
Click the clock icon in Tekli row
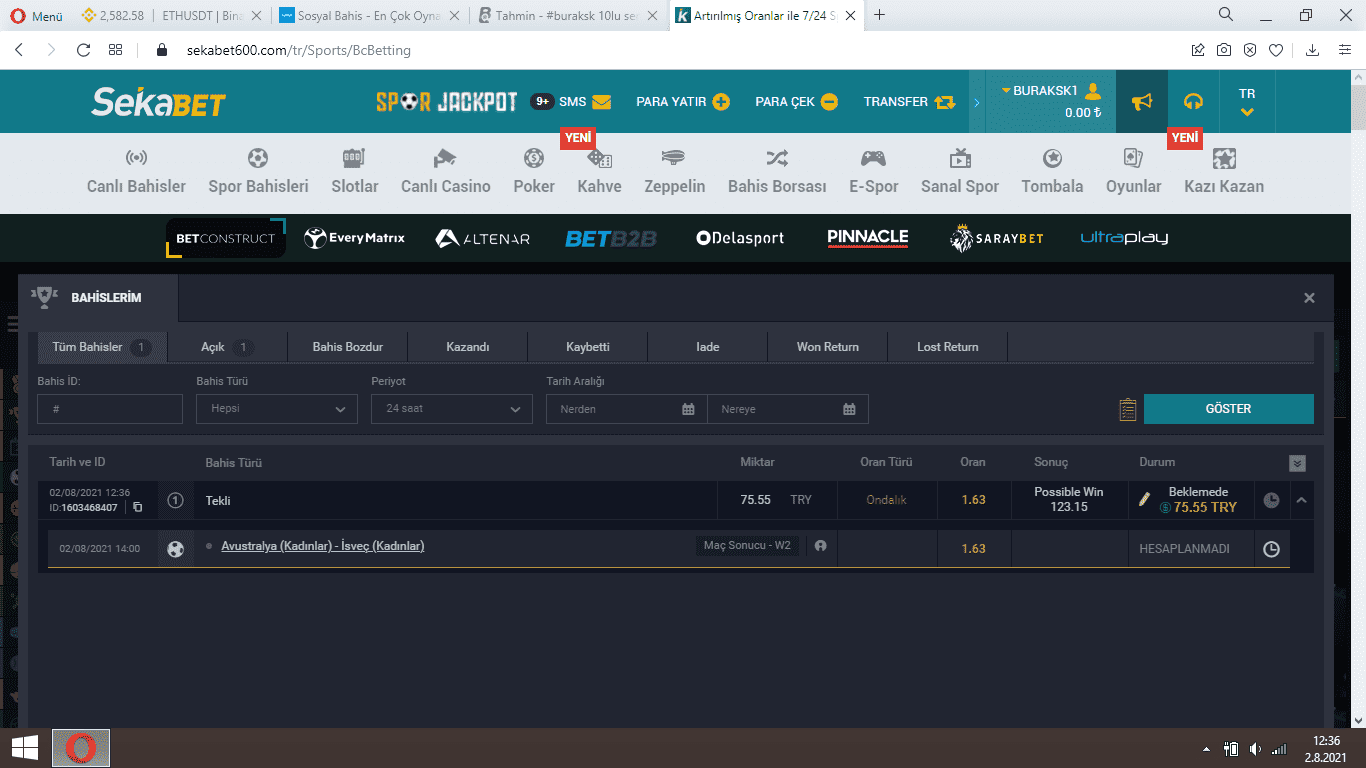click(x=1271, y=500)
